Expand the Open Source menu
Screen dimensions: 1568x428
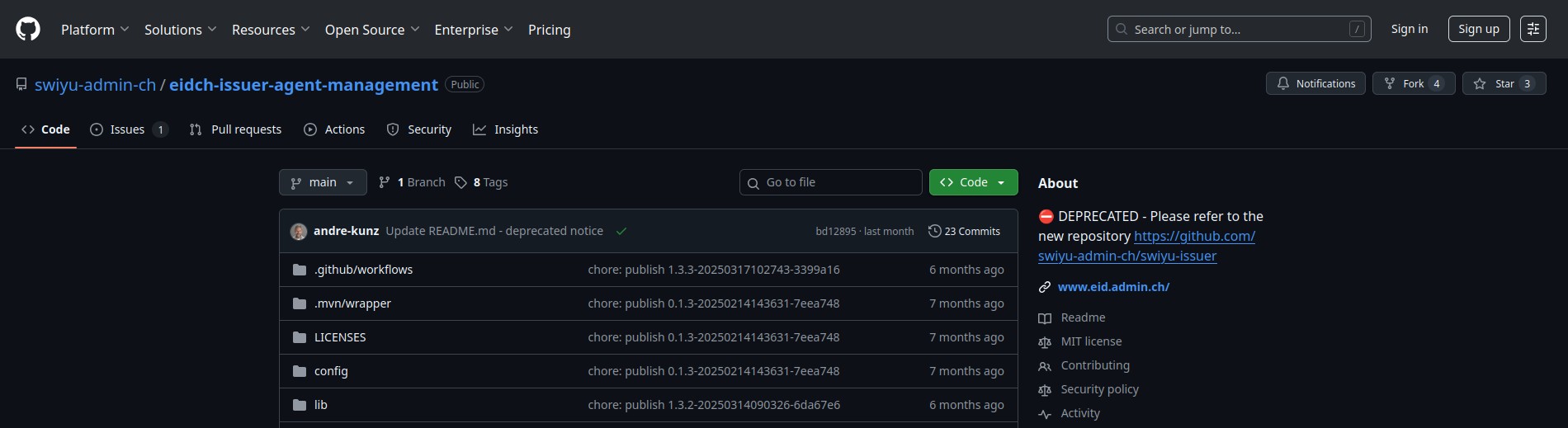(372, 30)
